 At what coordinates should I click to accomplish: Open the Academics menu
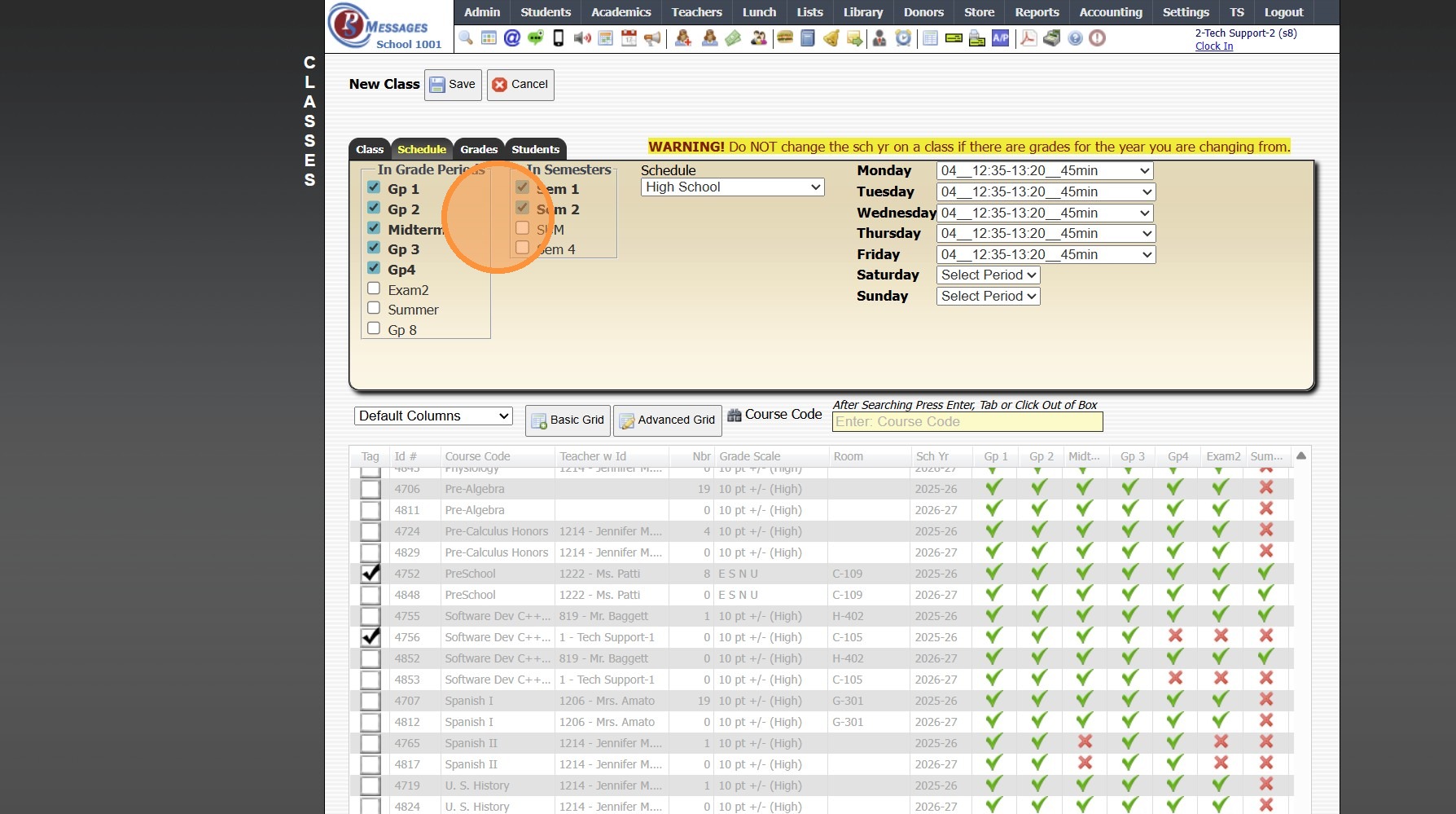click(x=621, y=12)
